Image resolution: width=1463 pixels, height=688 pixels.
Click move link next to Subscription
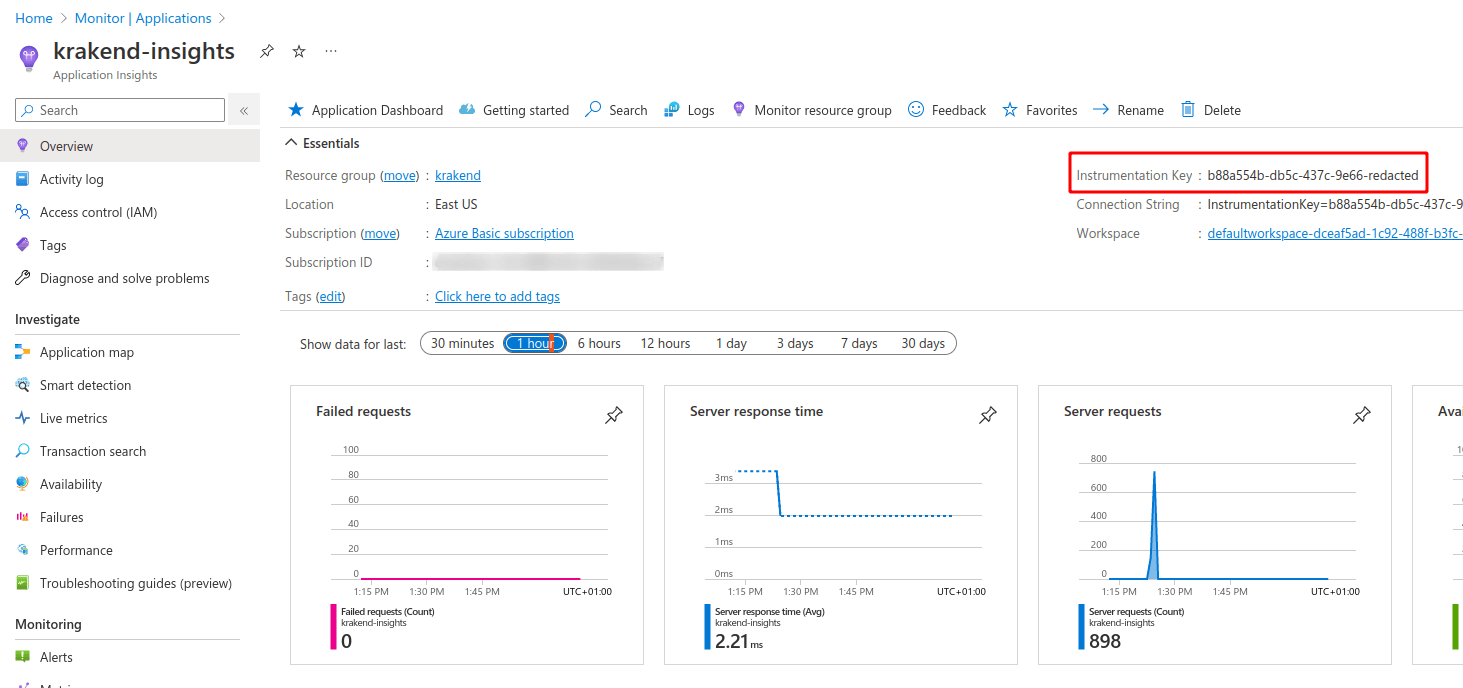click(380, 233)
